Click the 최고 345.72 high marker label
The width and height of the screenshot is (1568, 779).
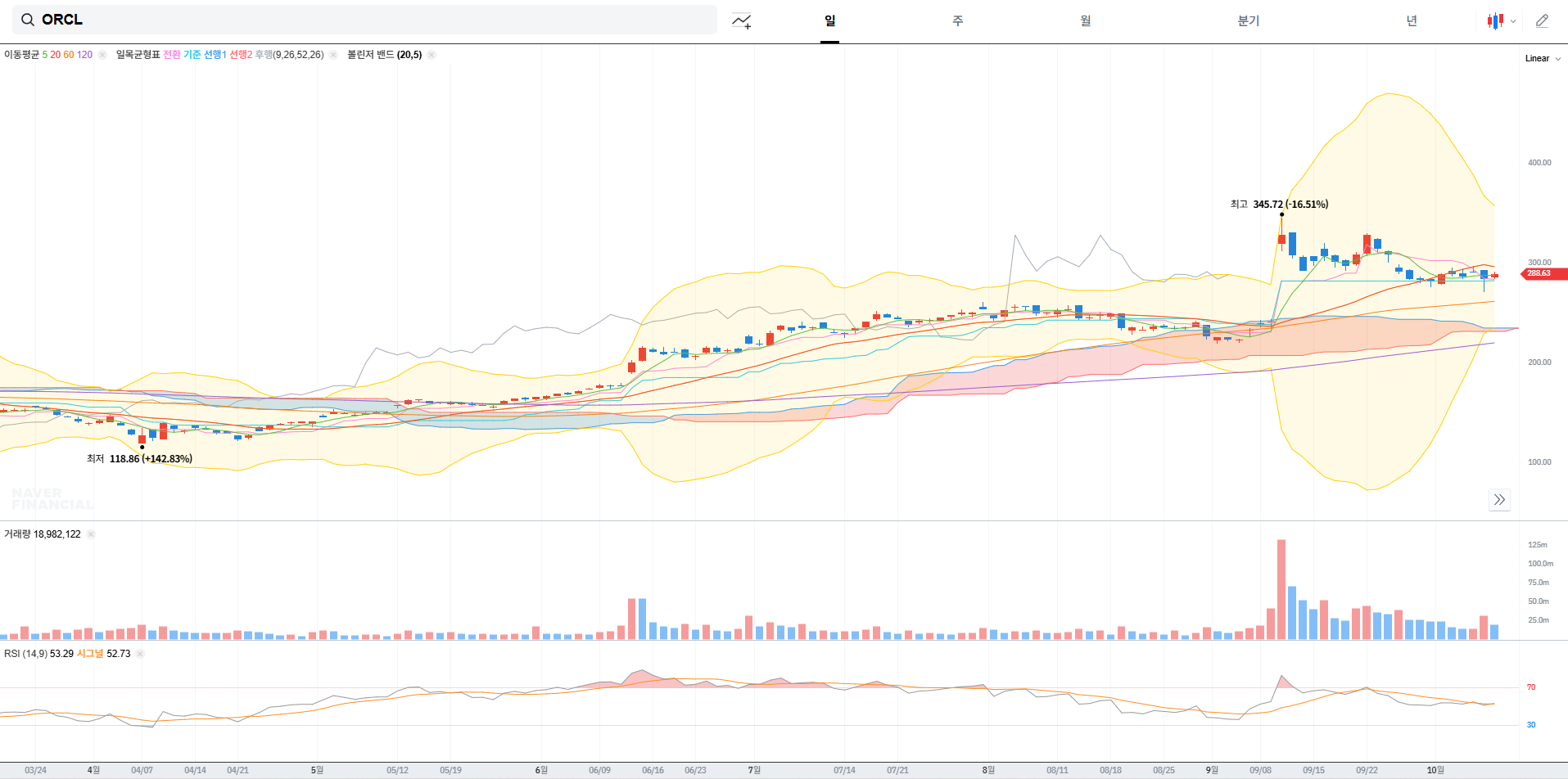(x=1279, y=205)
